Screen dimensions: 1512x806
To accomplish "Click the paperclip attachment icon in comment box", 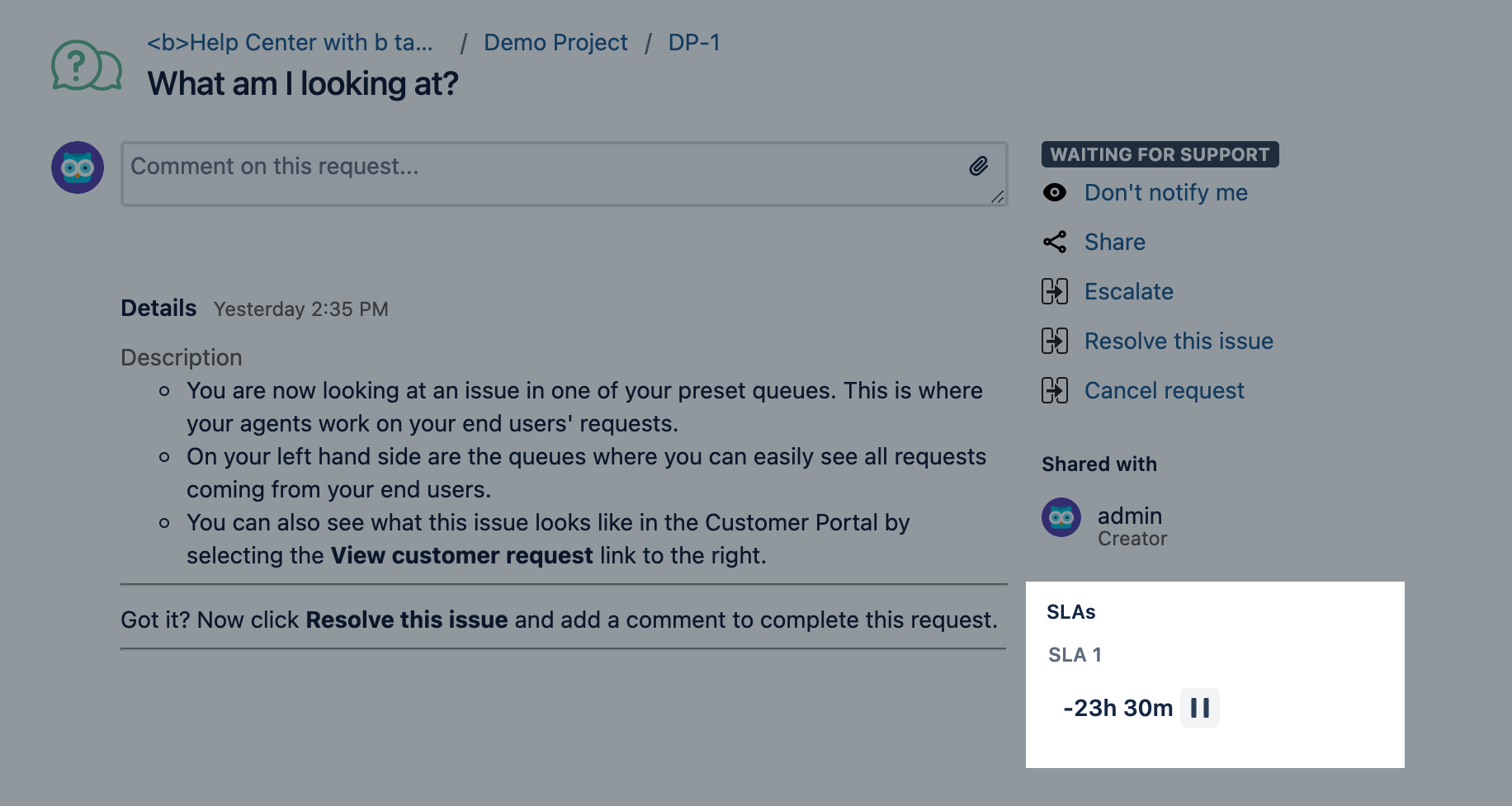I will [979, 167].
